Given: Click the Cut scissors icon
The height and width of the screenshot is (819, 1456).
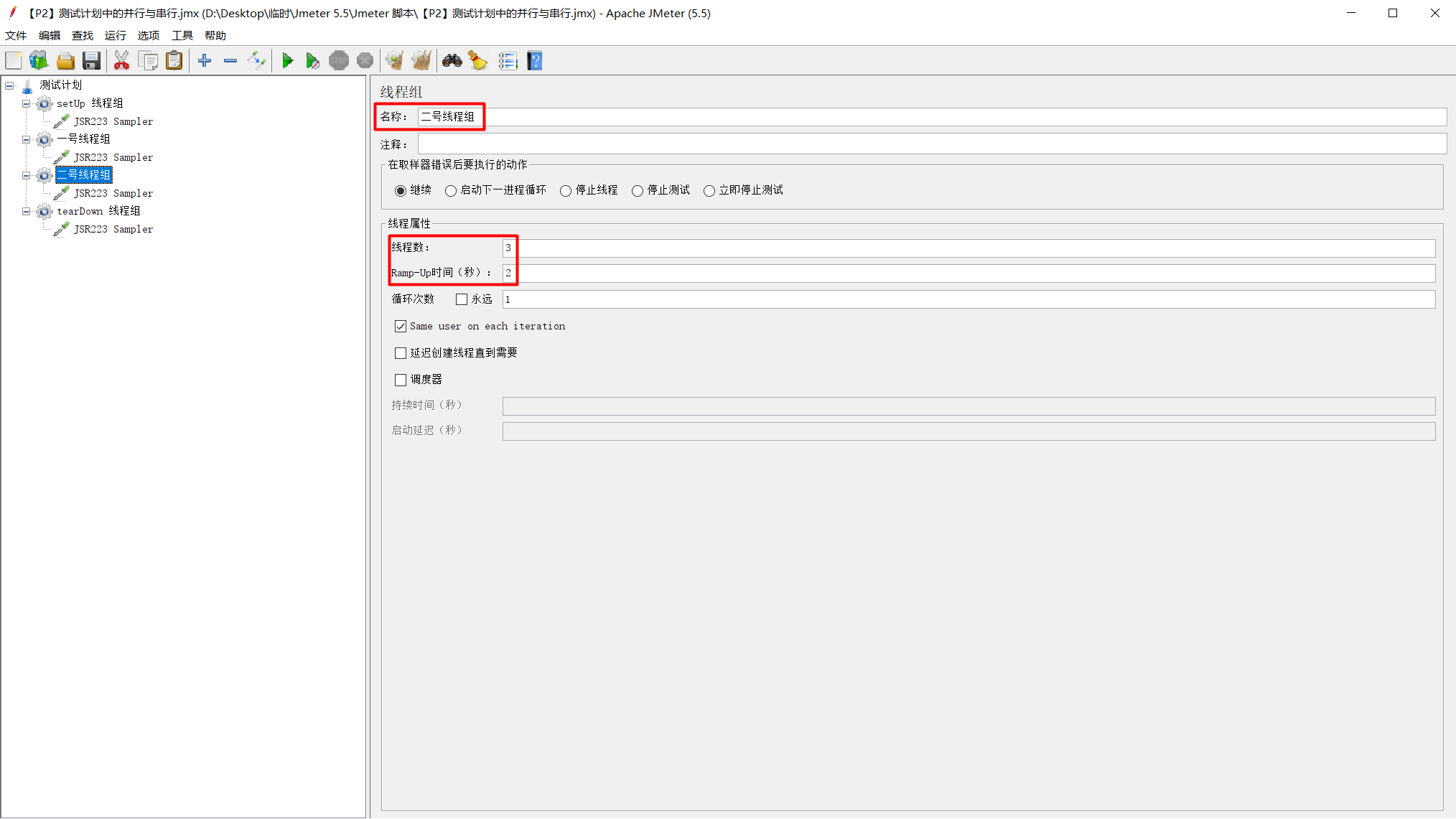Looking at the screenshot, I should pyautogui.click(x=121, y=61).
